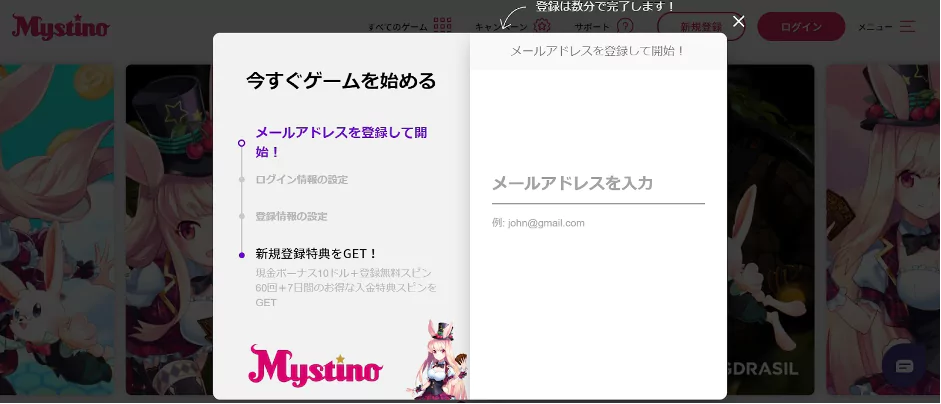Select step メールアドレスを登録して開始！ in the sidebar
Image resolution: width=941 pixels, height=404 pixels.
[341, 142]
